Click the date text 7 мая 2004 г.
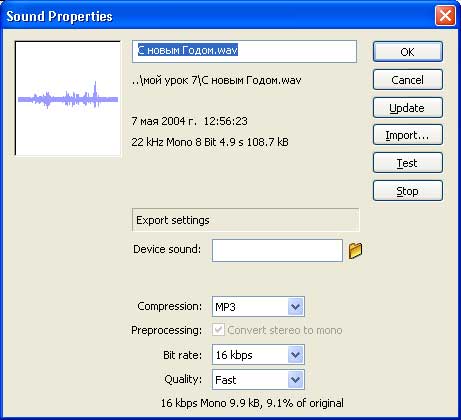Viewport: 461px width, 420px height. click(189, 121)
